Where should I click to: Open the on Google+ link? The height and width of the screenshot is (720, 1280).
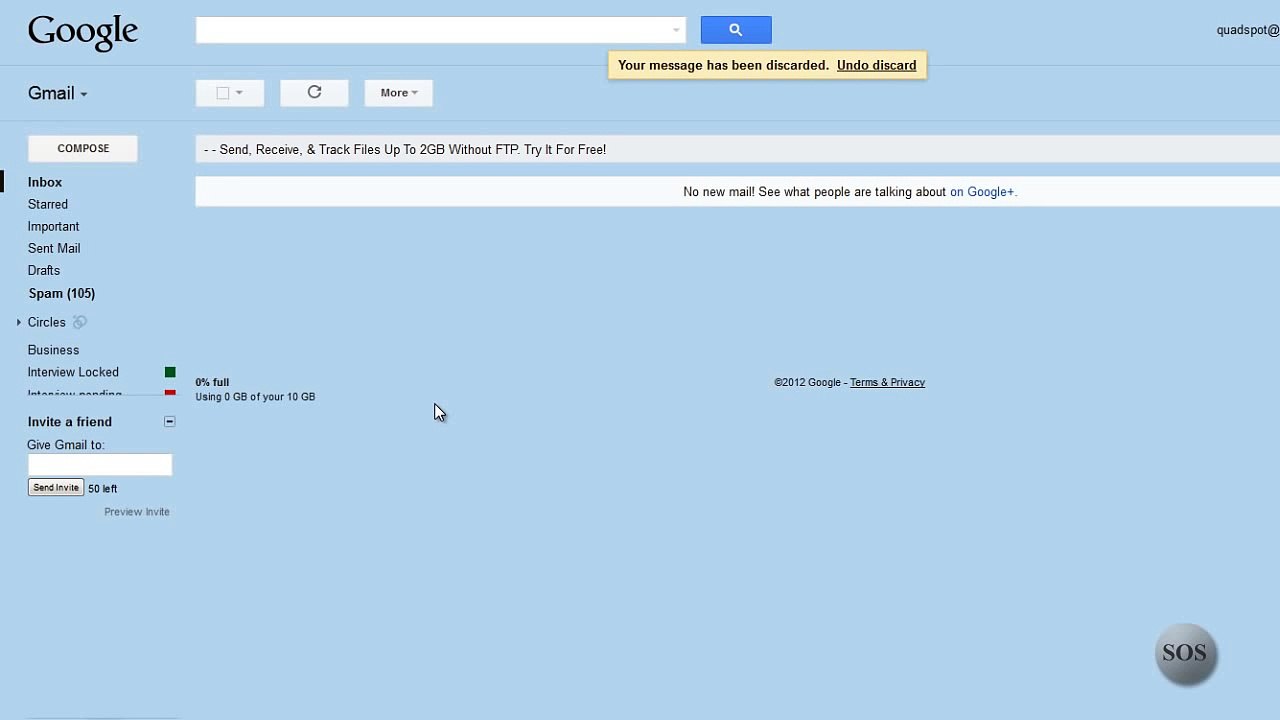point(982,192)
